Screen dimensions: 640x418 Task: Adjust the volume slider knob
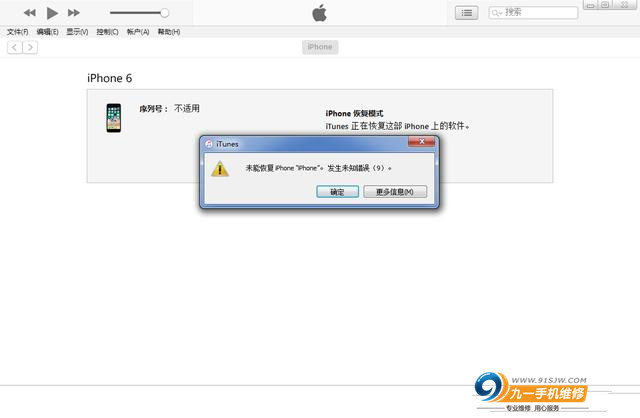click(164, 13)
